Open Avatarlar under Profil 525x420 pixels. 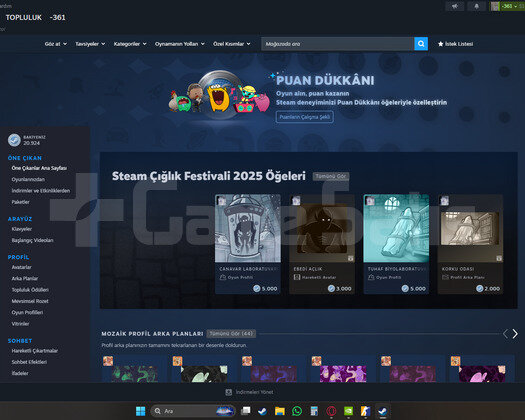(x=21, y=267)
